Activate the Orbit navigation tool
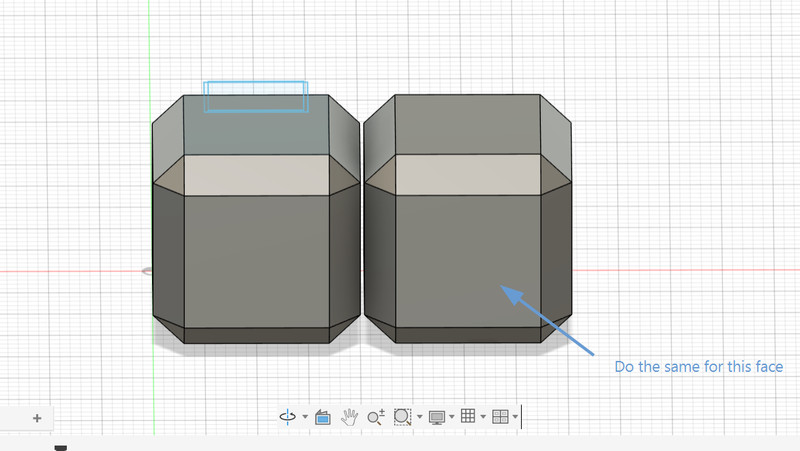The image size is (800, 451). pos(288,417)
